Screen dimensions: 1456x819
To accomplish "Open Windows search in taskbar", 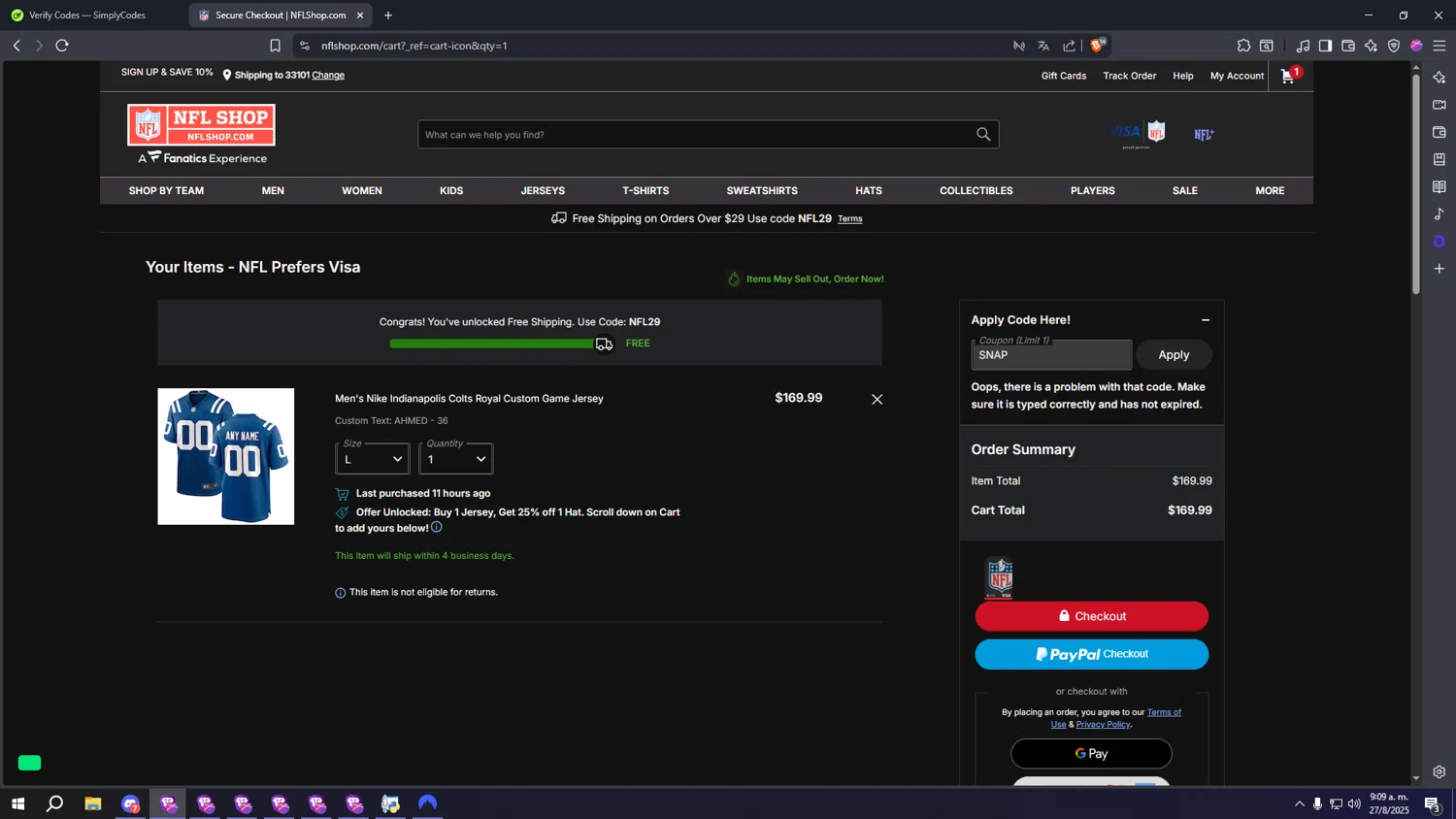I will coord(55,803).
